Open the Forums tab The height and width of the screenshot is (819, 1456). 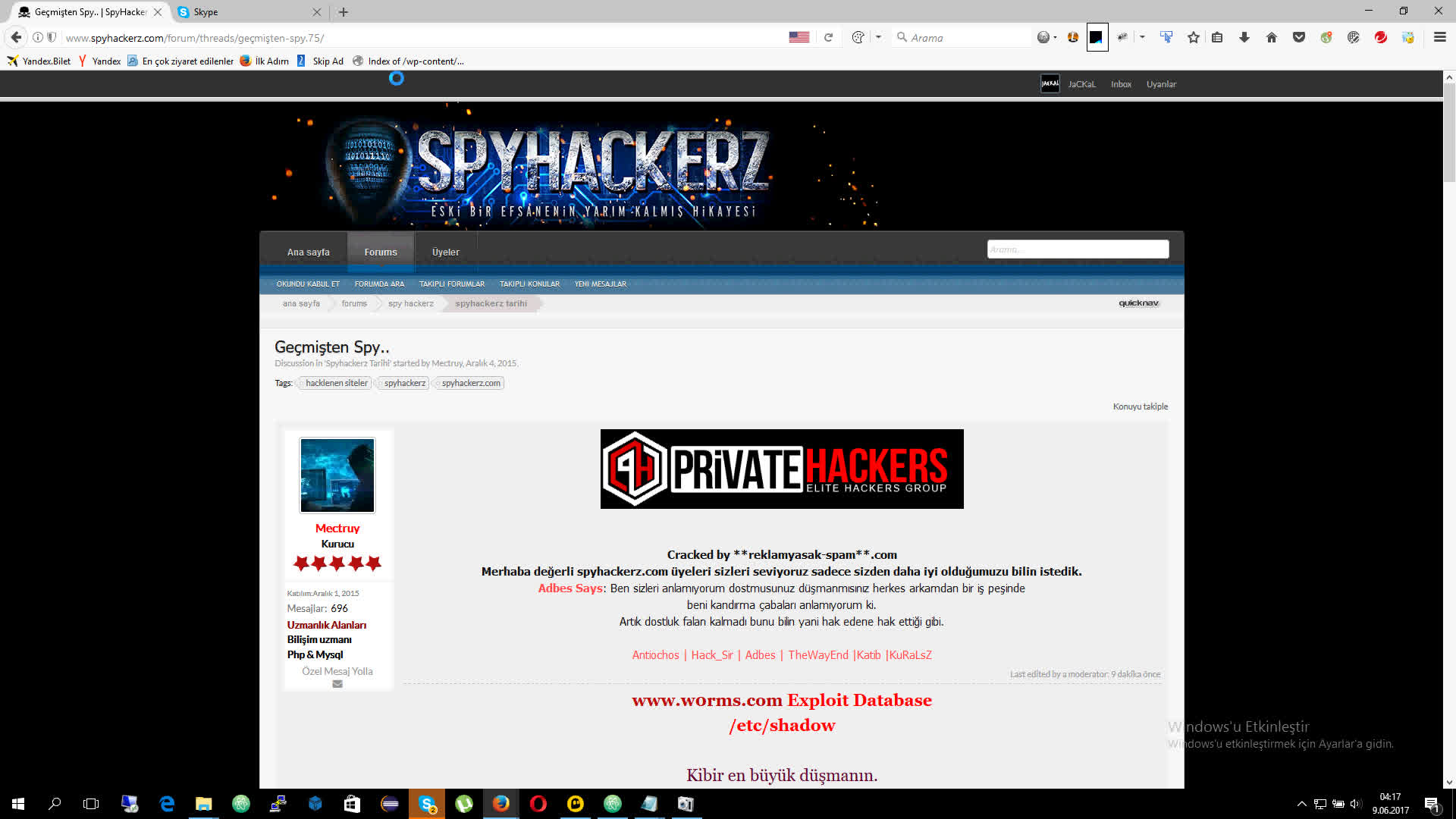click(381, 252)
